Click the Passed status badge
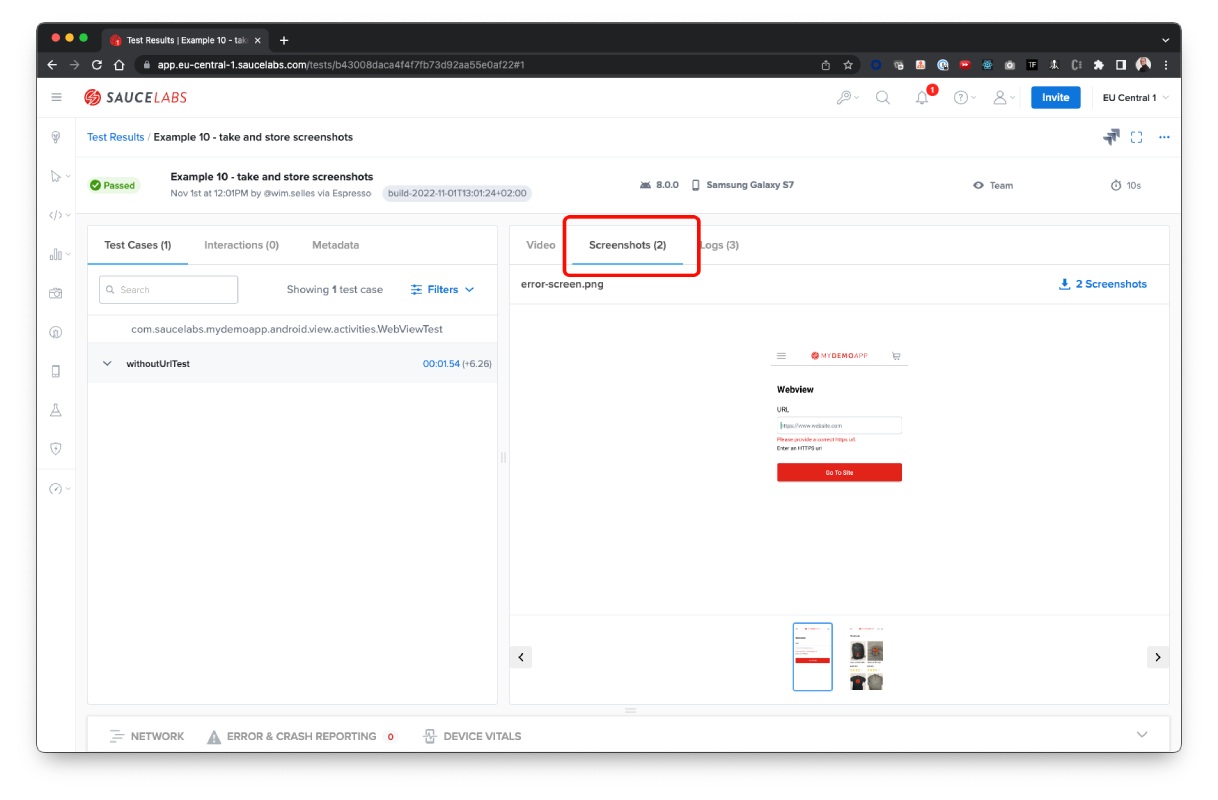1218x800 pixels. pos(113,185)
